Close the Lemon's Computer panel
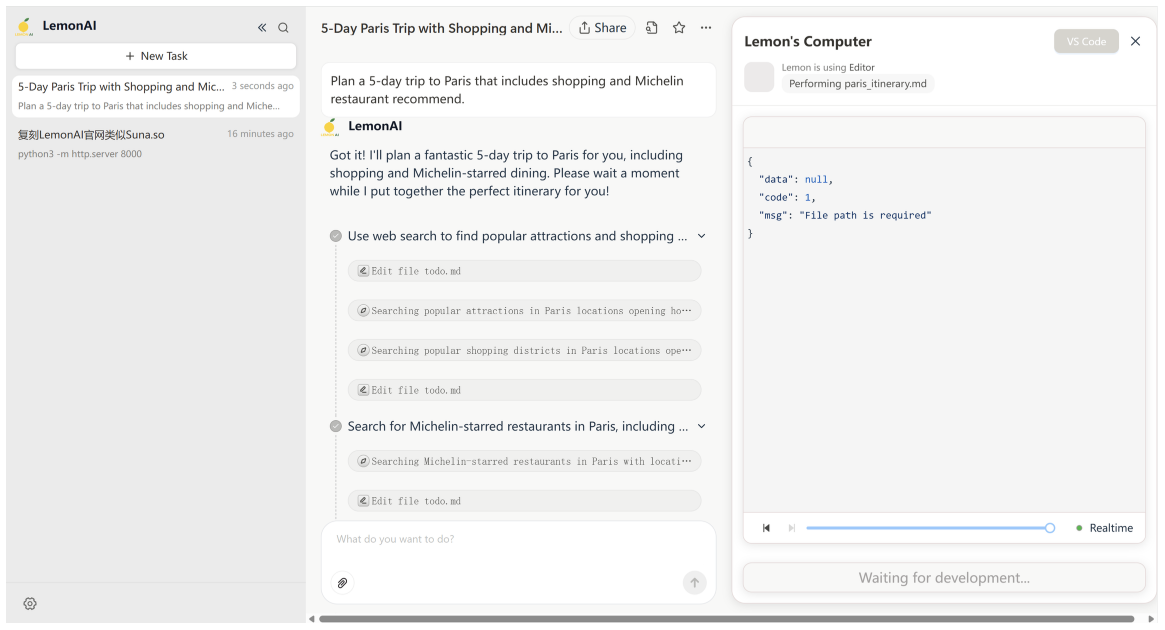The height and width of the screenshot is (630, 1165). [x=1135, y=42]
